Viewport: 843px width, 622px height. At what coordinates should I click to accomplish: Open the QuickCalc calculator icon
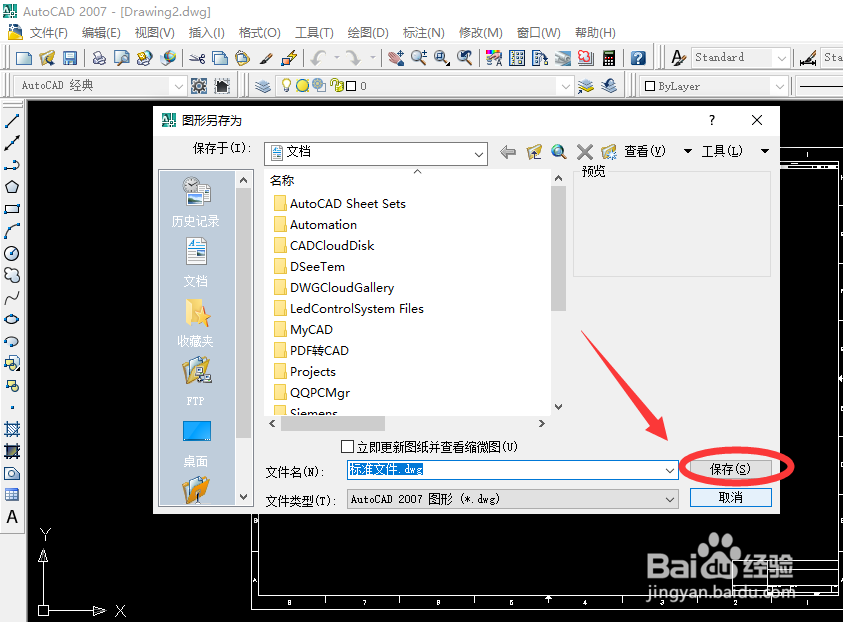[x=609, y=58]
